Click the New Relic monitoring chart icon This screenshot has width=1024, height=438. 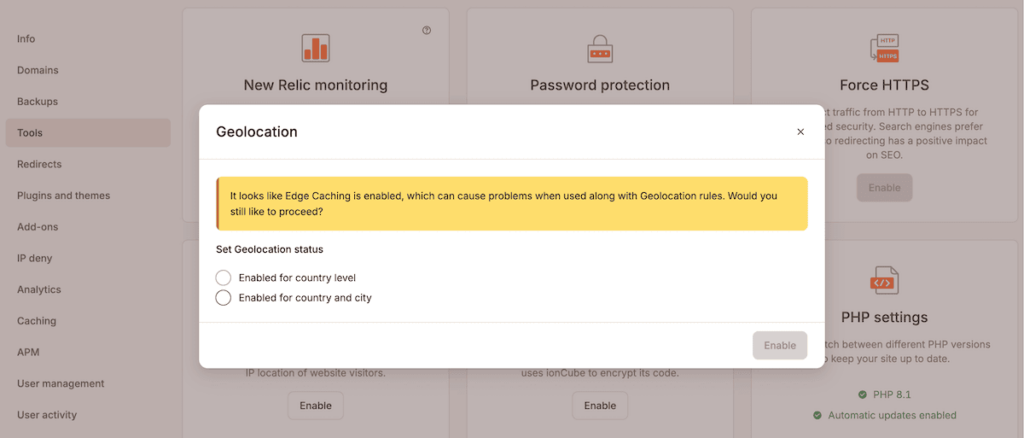pyautogui.click(x=315, y=47)
